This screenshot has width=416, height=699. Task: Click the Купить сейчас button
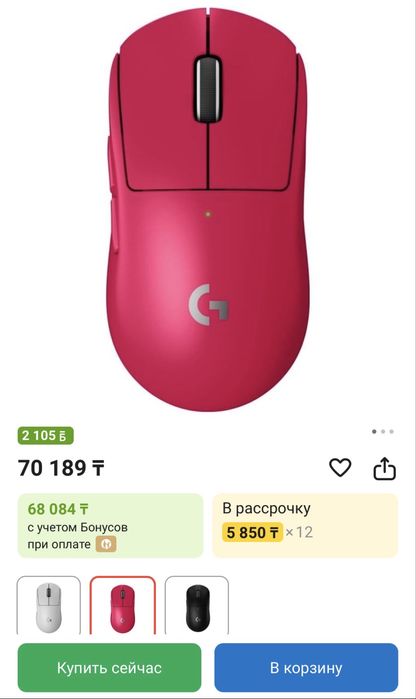coord(109,667)
